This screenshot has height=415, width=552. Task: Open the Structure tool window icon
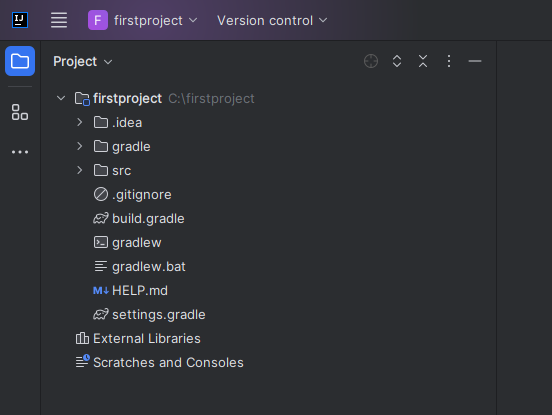pos(20,112)
